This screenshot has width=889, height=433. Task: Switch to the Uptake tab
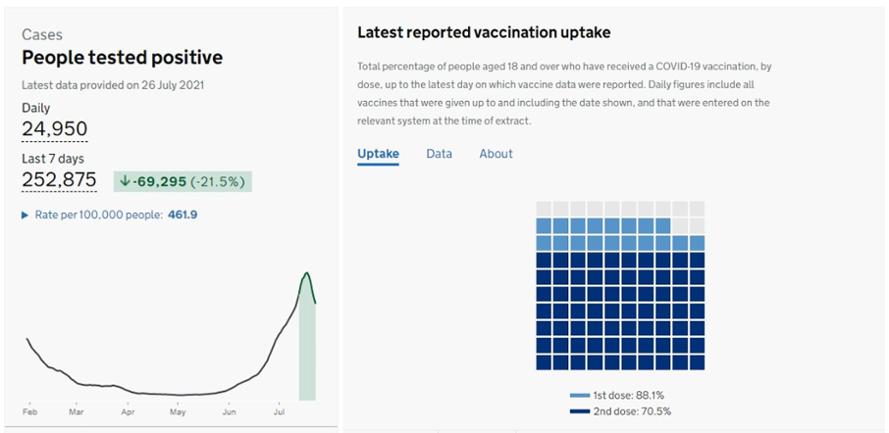click(378, 154)
